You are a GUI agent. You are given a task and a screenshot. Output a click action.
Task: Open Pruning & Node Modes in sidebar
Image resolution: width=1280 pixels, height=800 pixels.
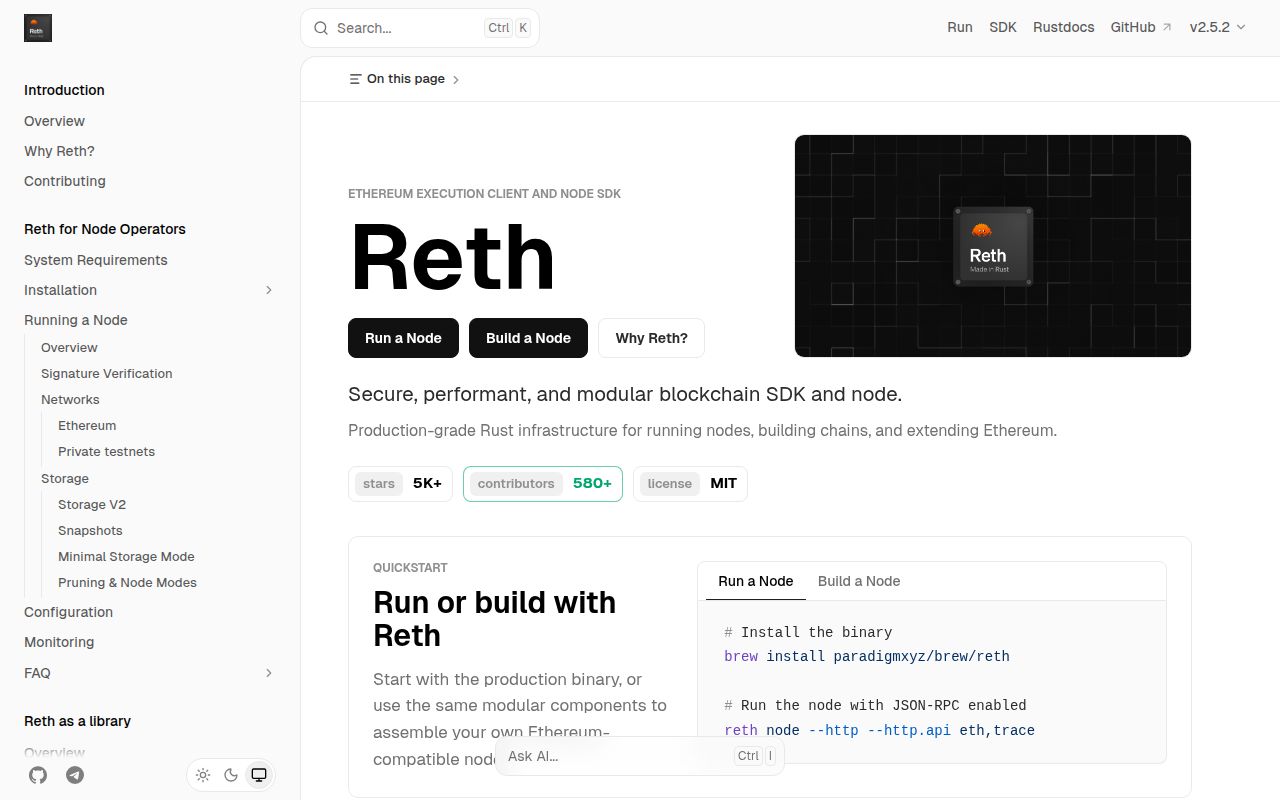click(127, 583)
